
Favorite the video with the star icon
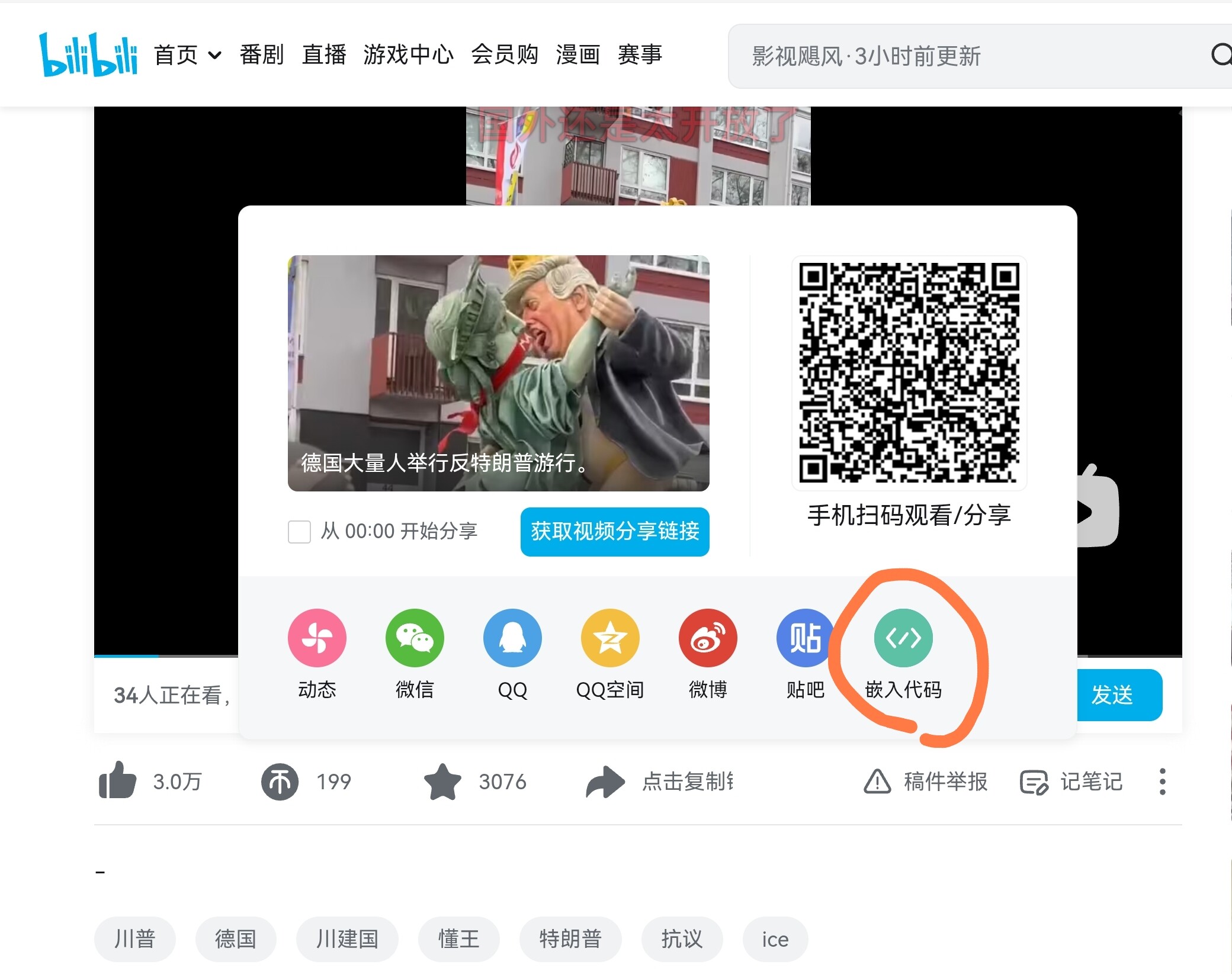(442, 782)
